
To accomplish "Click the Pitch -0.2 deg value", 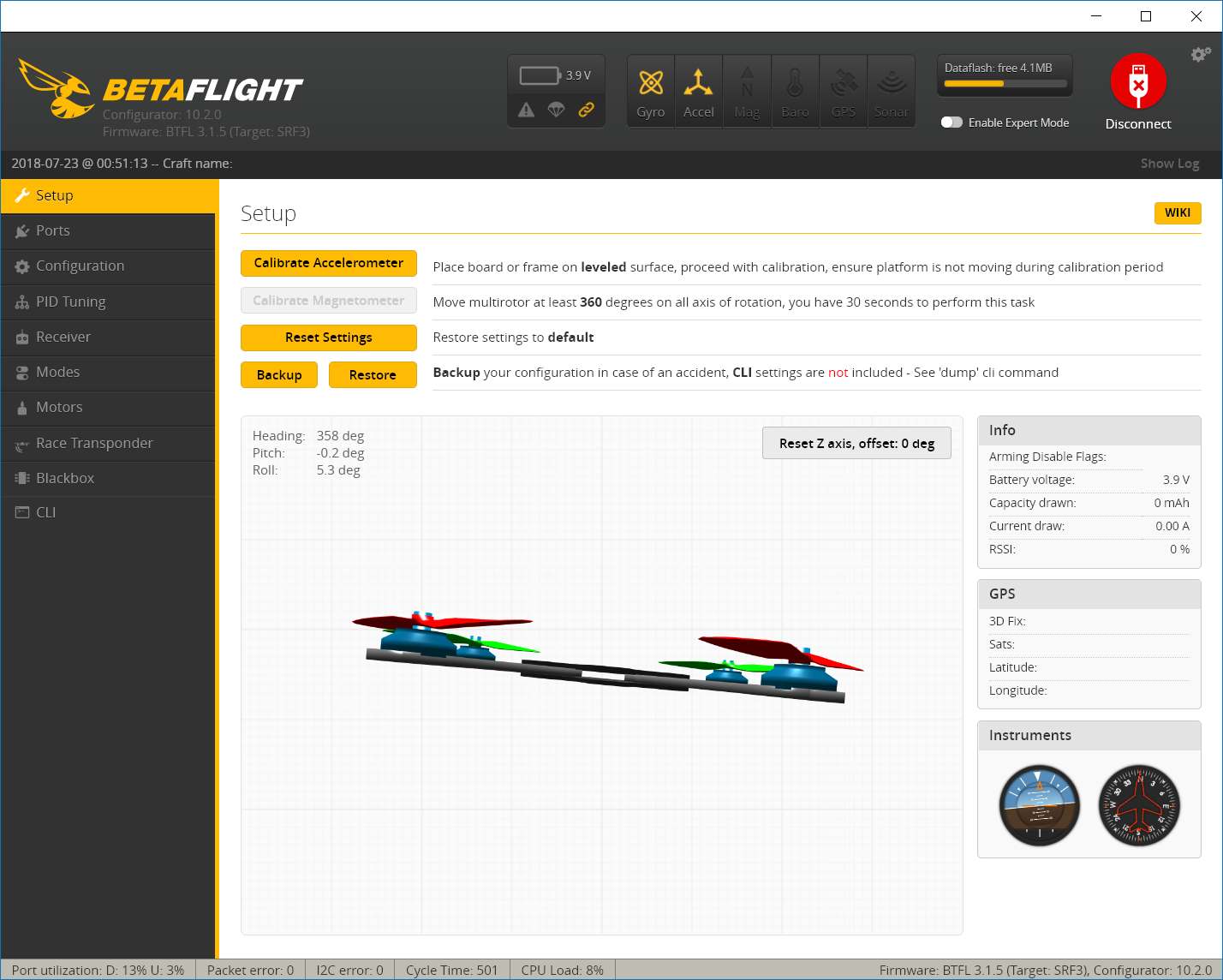I will 340,453.
